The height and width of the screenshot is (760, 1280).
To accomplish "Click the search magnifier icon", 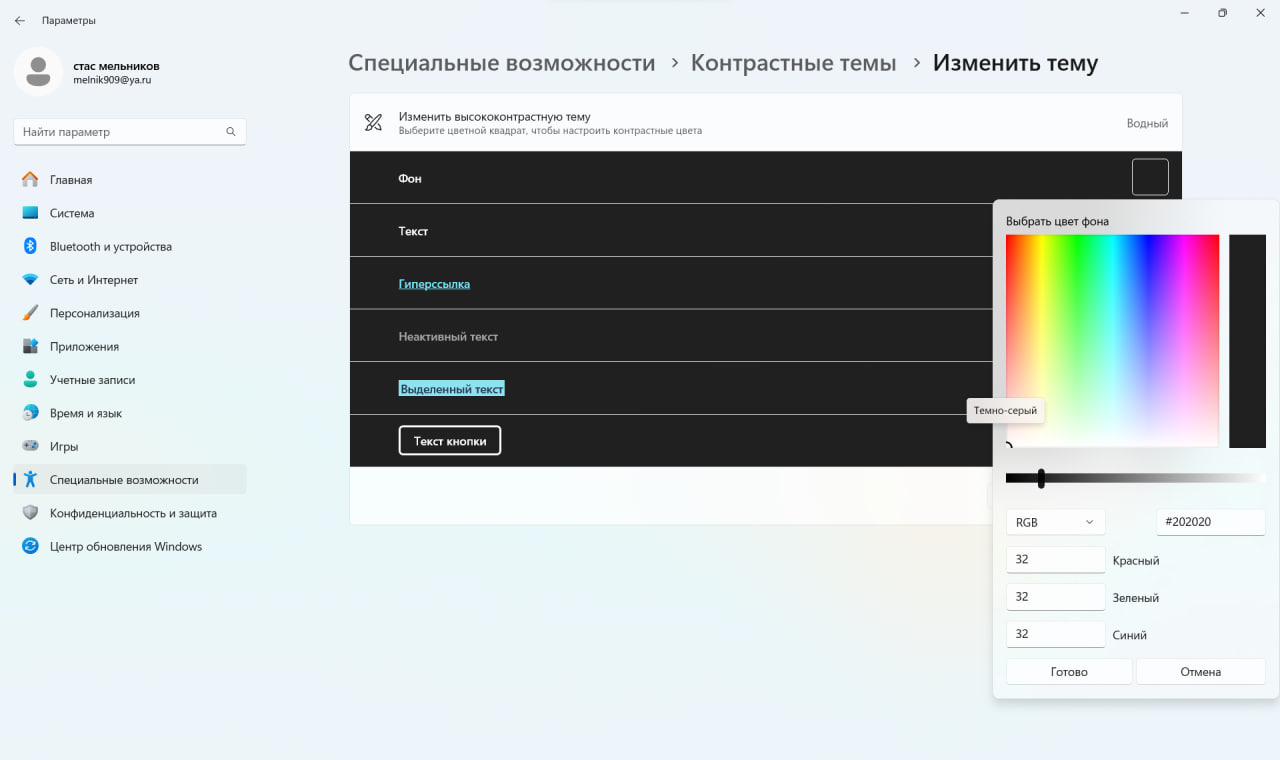I will (x=231, y=132).
